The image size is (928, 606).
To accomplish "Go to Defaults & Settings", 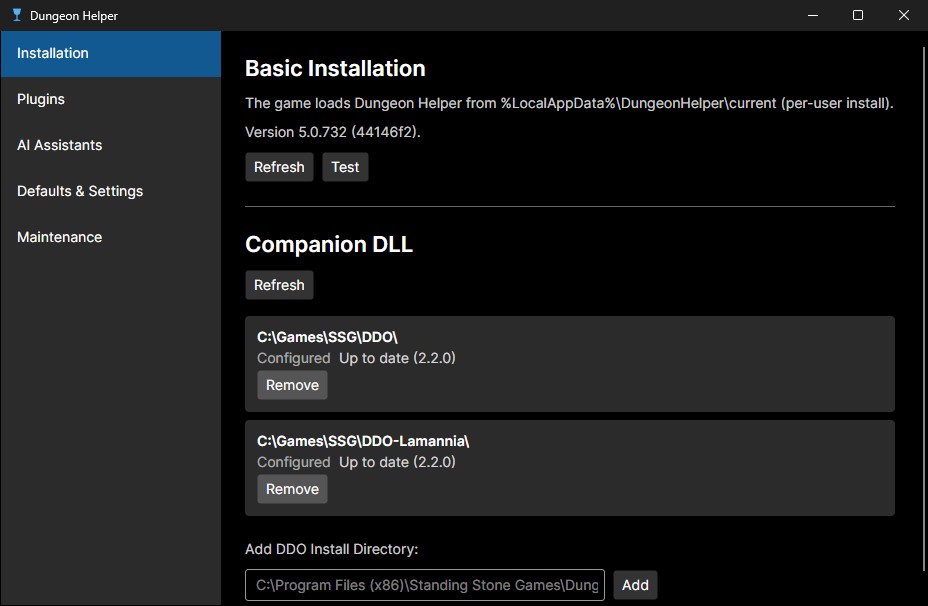I will click(111, 191).
